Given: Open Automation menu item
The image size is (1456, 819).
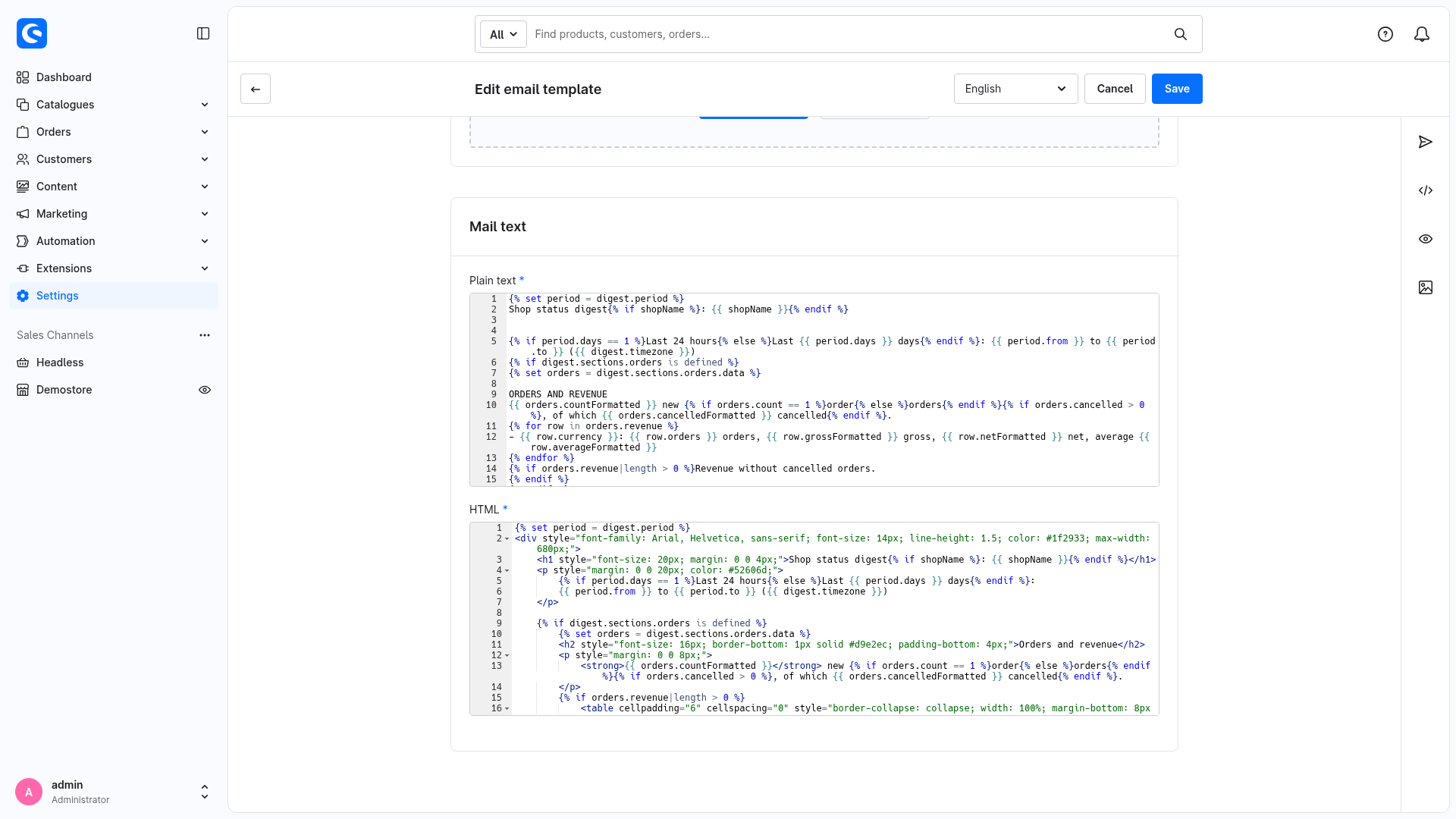Looking at the screenshot, I should (x=114, y=241).
